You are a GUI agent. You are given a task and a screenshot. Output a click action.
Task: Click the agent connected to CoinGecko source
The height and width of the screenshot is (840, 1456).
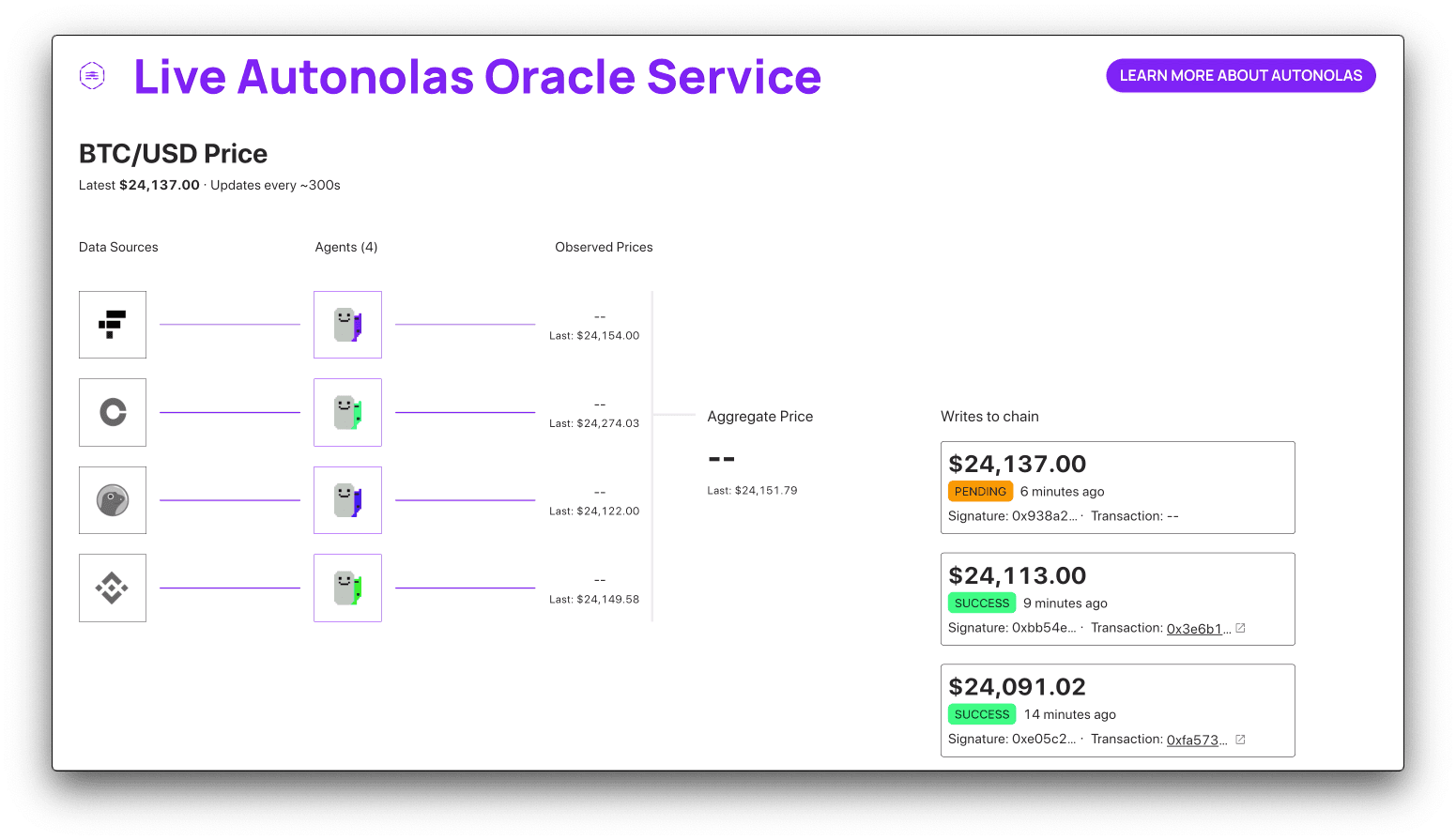[x=347, y=500]
